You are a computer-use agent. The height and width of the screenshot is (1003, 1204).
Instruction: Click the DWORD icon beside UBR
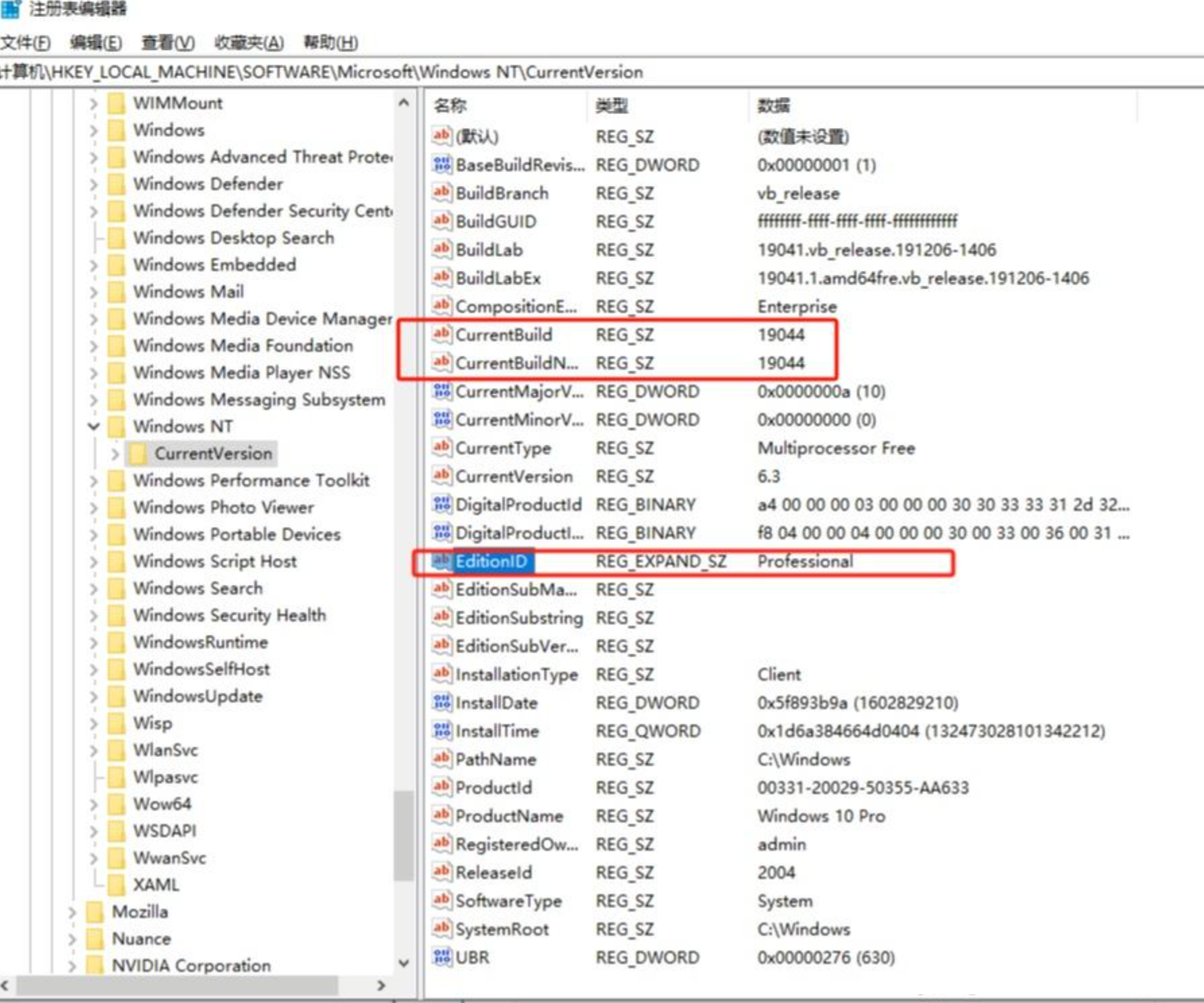pos(442,957)
